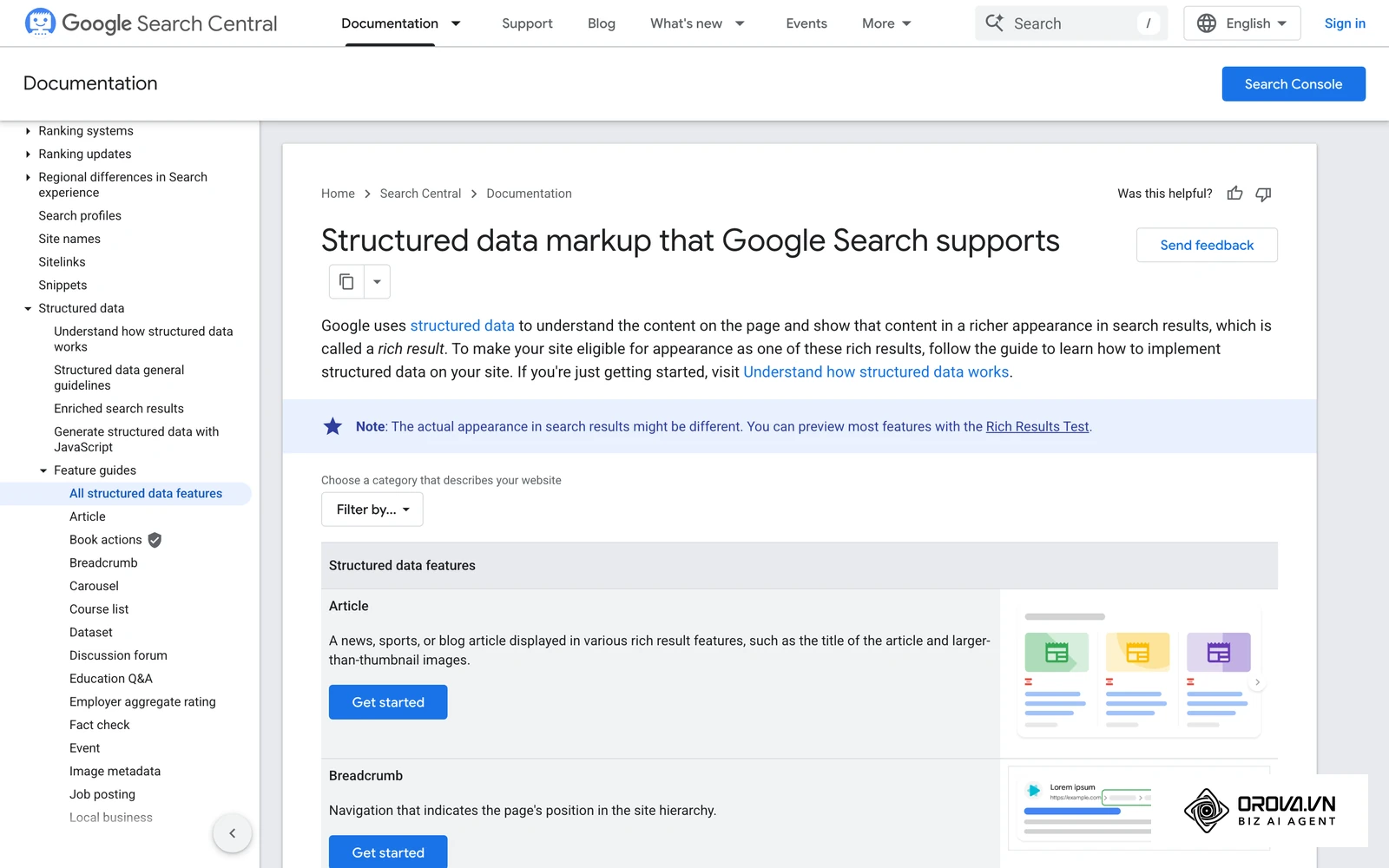
Task: Collapse the sidebar with the chevron button
Action: click(232, 833)
